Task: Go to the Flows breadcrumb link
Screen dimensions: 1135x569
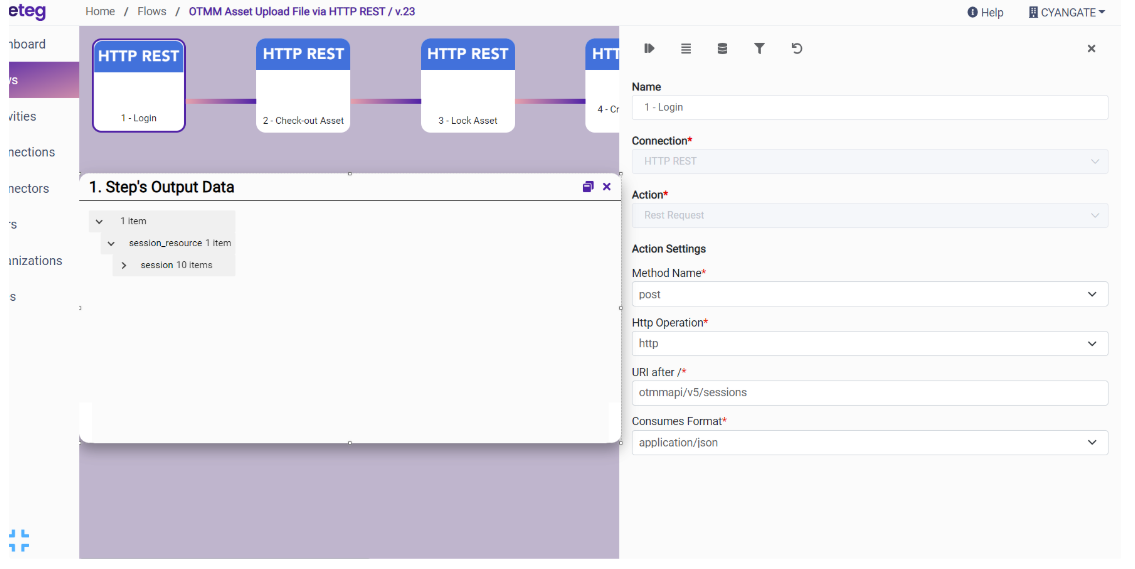Action: tap(152, 12)
